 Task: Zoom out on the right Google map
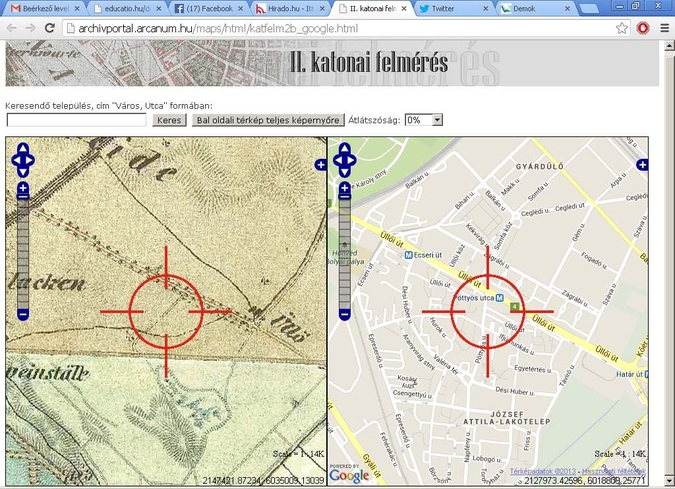[x=344, y=315]
